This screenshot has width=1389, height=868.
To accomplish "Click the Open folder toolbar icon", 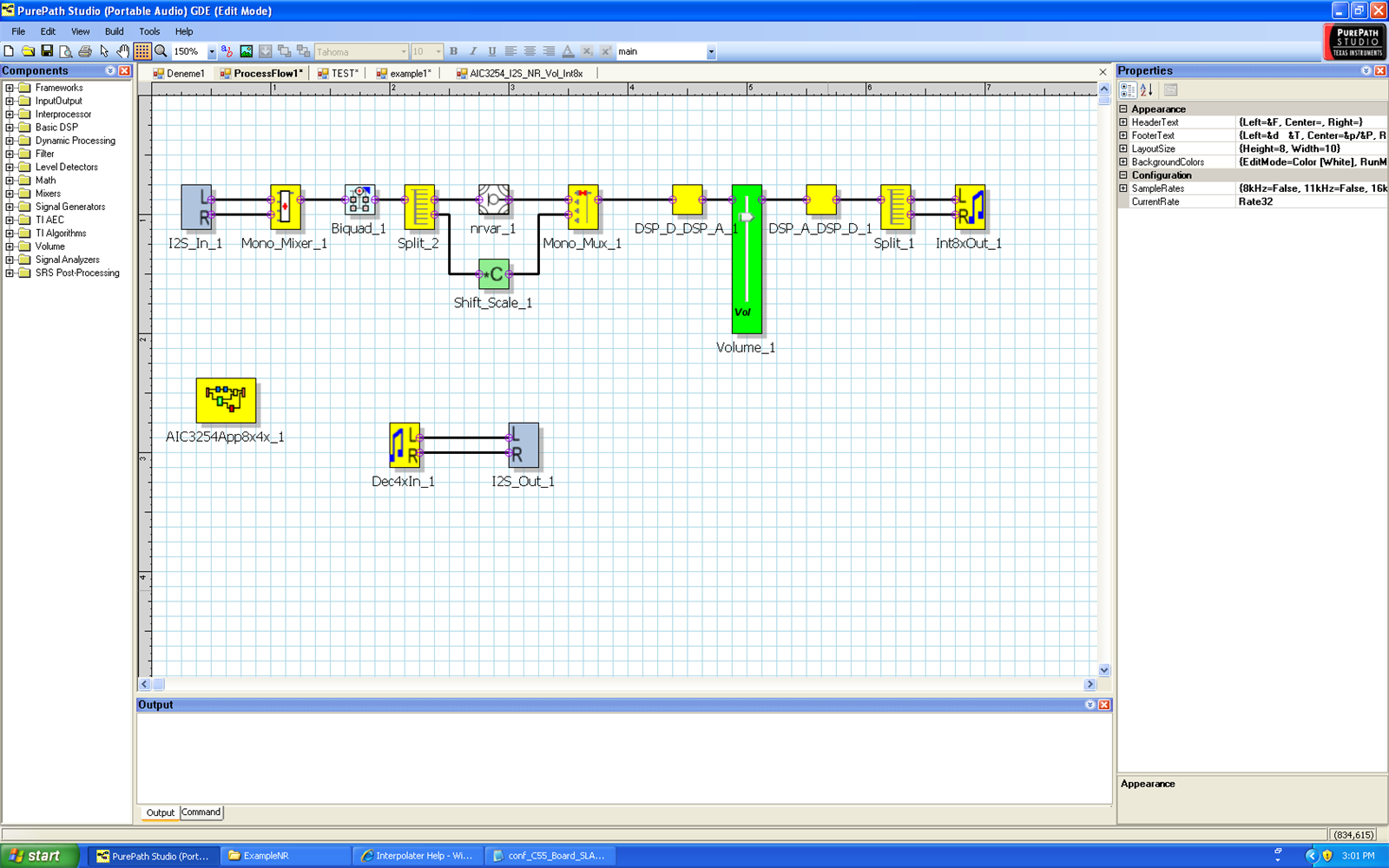I will (x=28, y=51).
